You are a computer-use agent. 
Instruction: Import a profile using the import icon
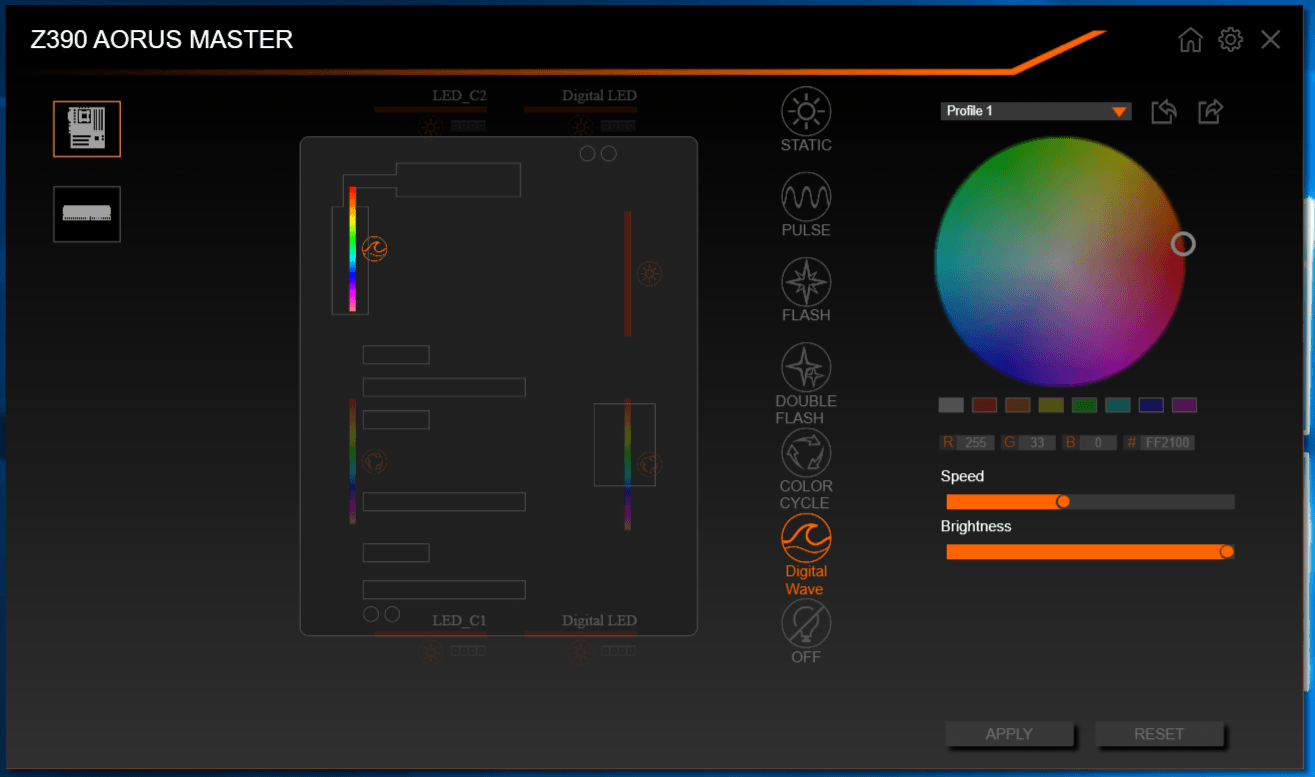pyautogui.click(x=1164, y=111)
